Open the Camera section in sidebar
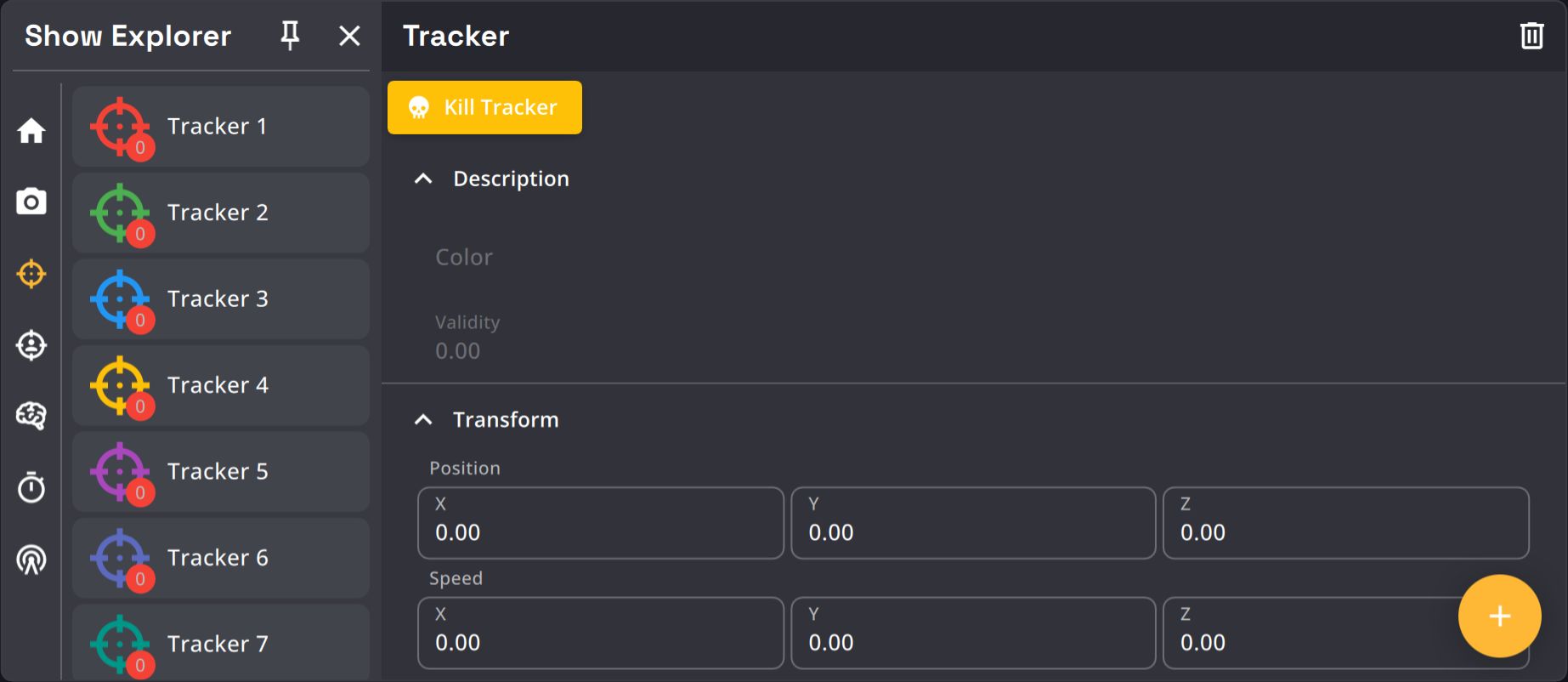Screen dimensions: 1568x682 (31, 202)
